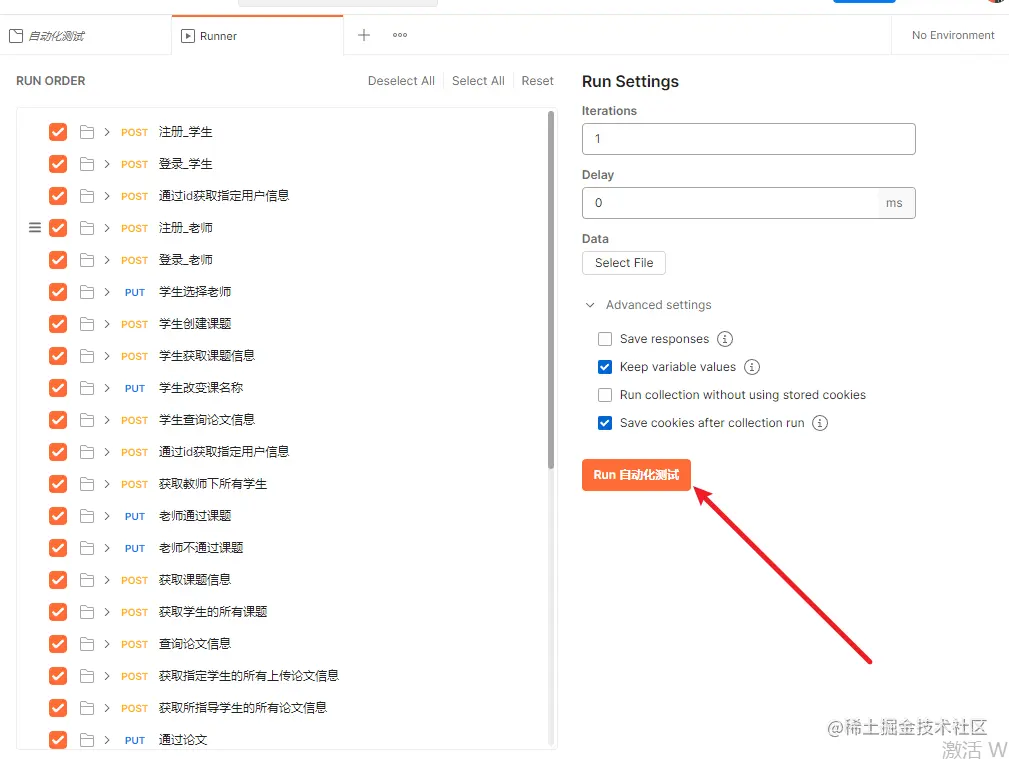
Task: Uncheck the 注册_老师 request
Action: (58, 228)
